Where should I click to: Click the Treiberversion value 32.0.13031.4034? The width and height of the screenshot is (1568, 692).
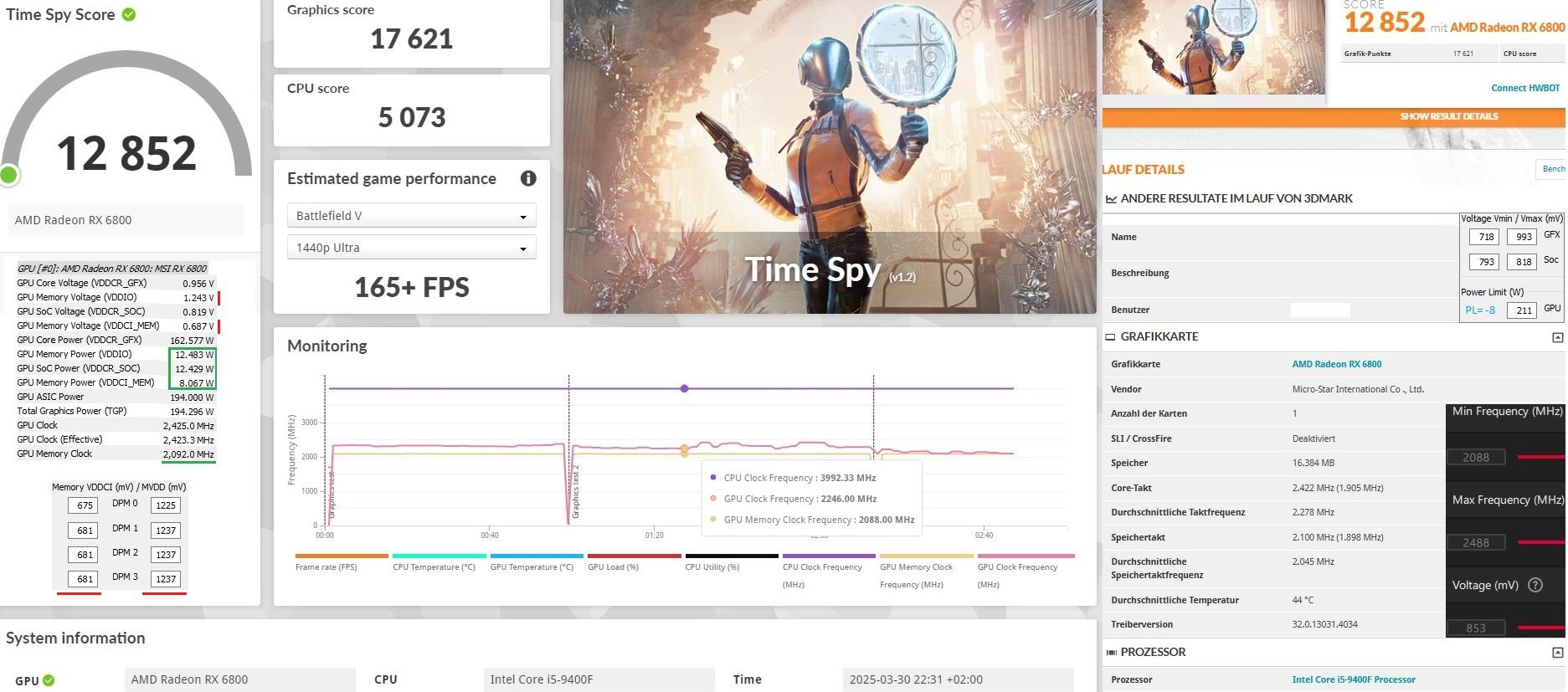1325,624
